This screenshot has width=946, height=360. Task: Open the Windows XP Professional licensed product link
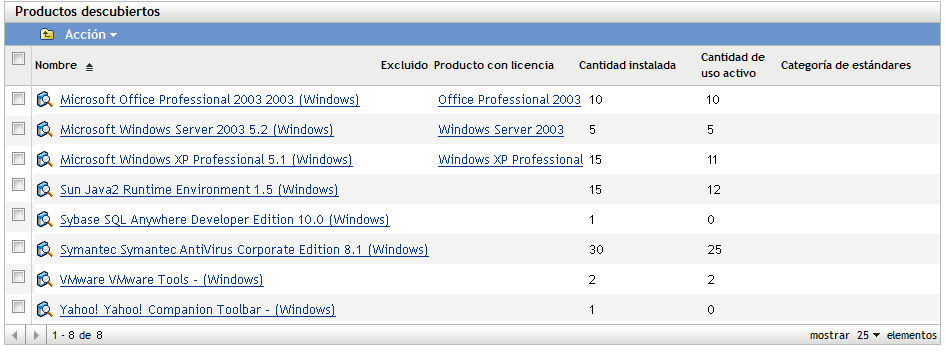(510, 160)
